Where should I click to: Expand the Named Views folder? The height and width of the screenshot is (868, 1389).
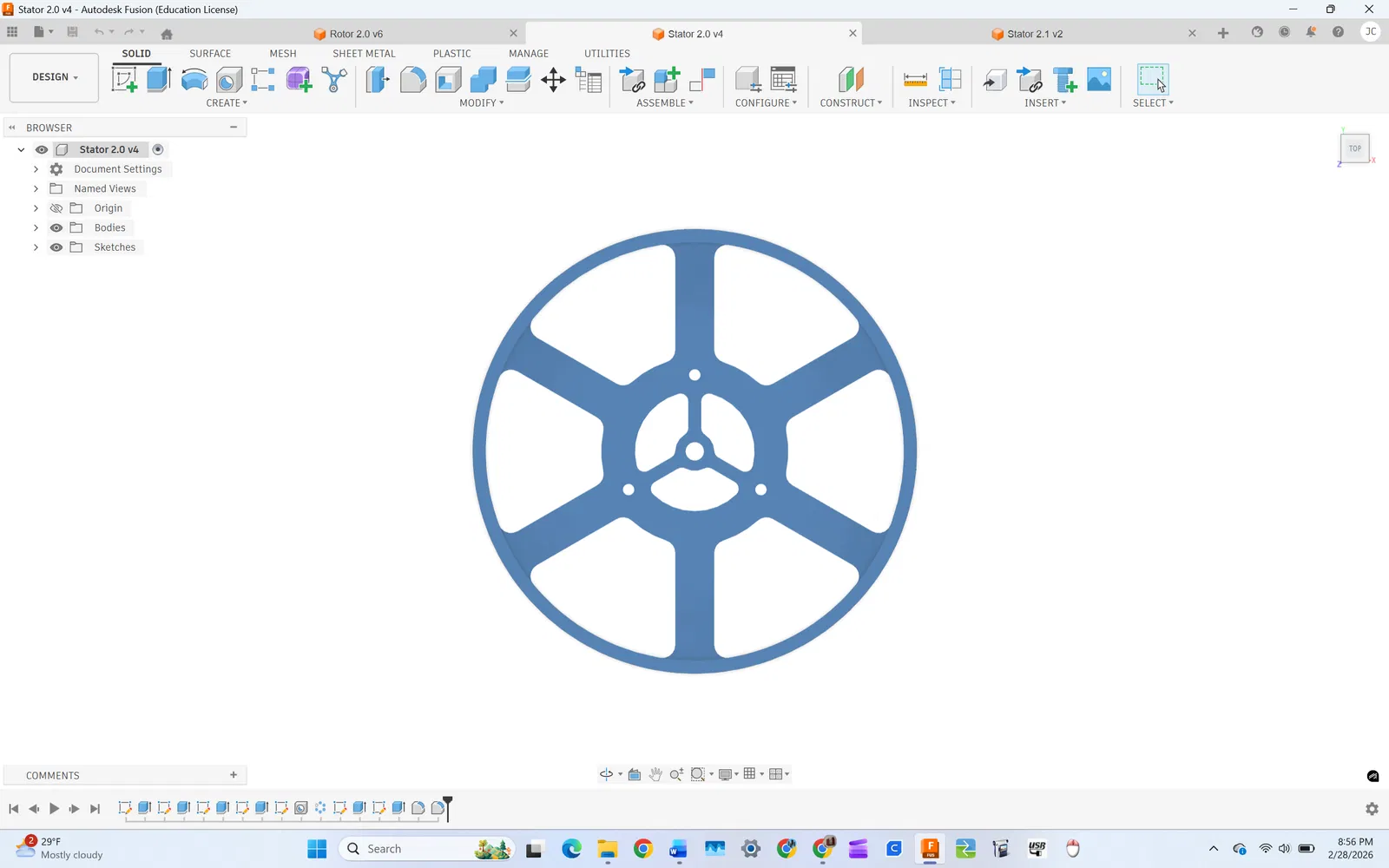point(36,188)
